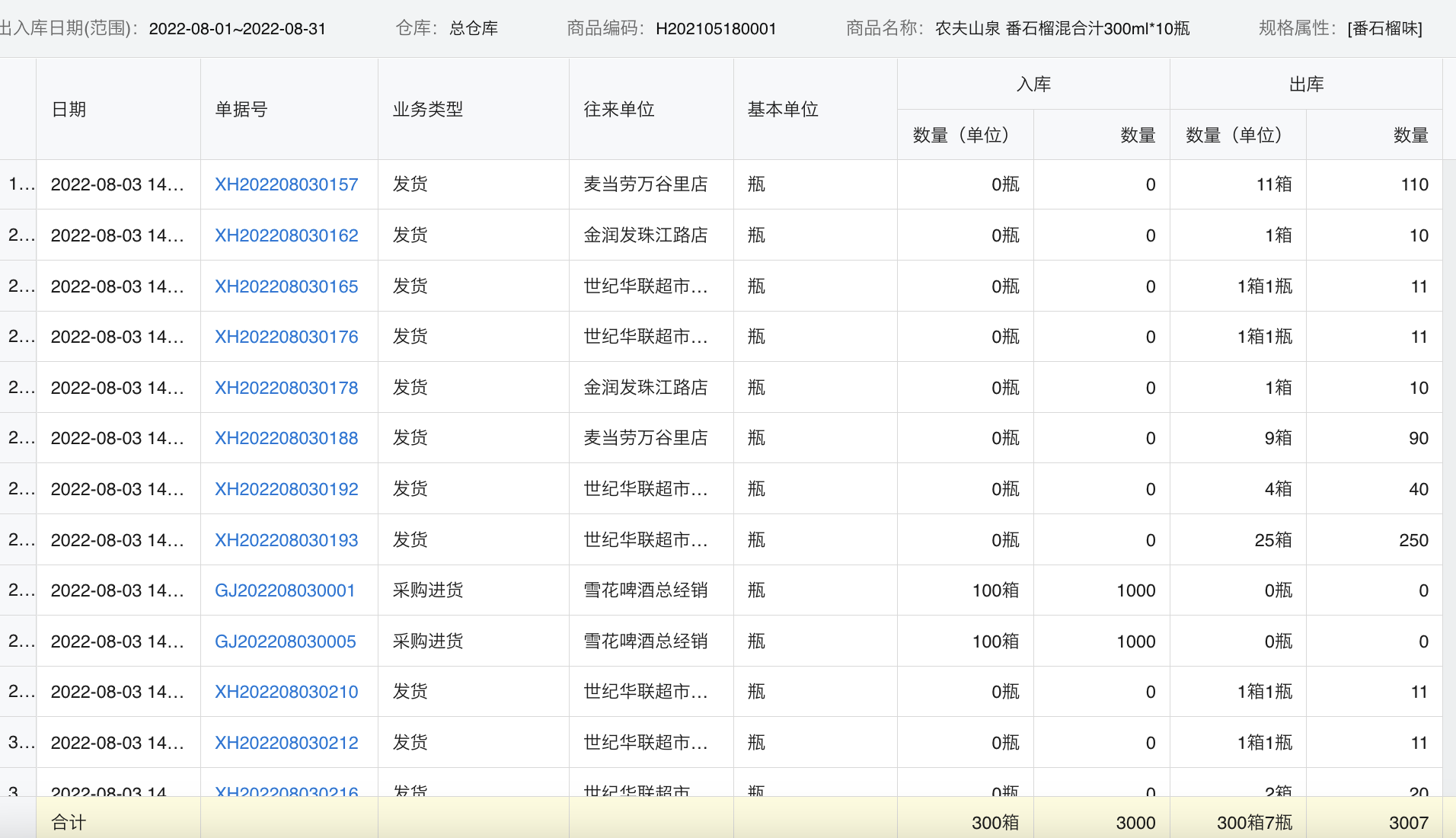Open document link XH202208030212
This screenshot has height=838, width=1456.
(286, 743)
